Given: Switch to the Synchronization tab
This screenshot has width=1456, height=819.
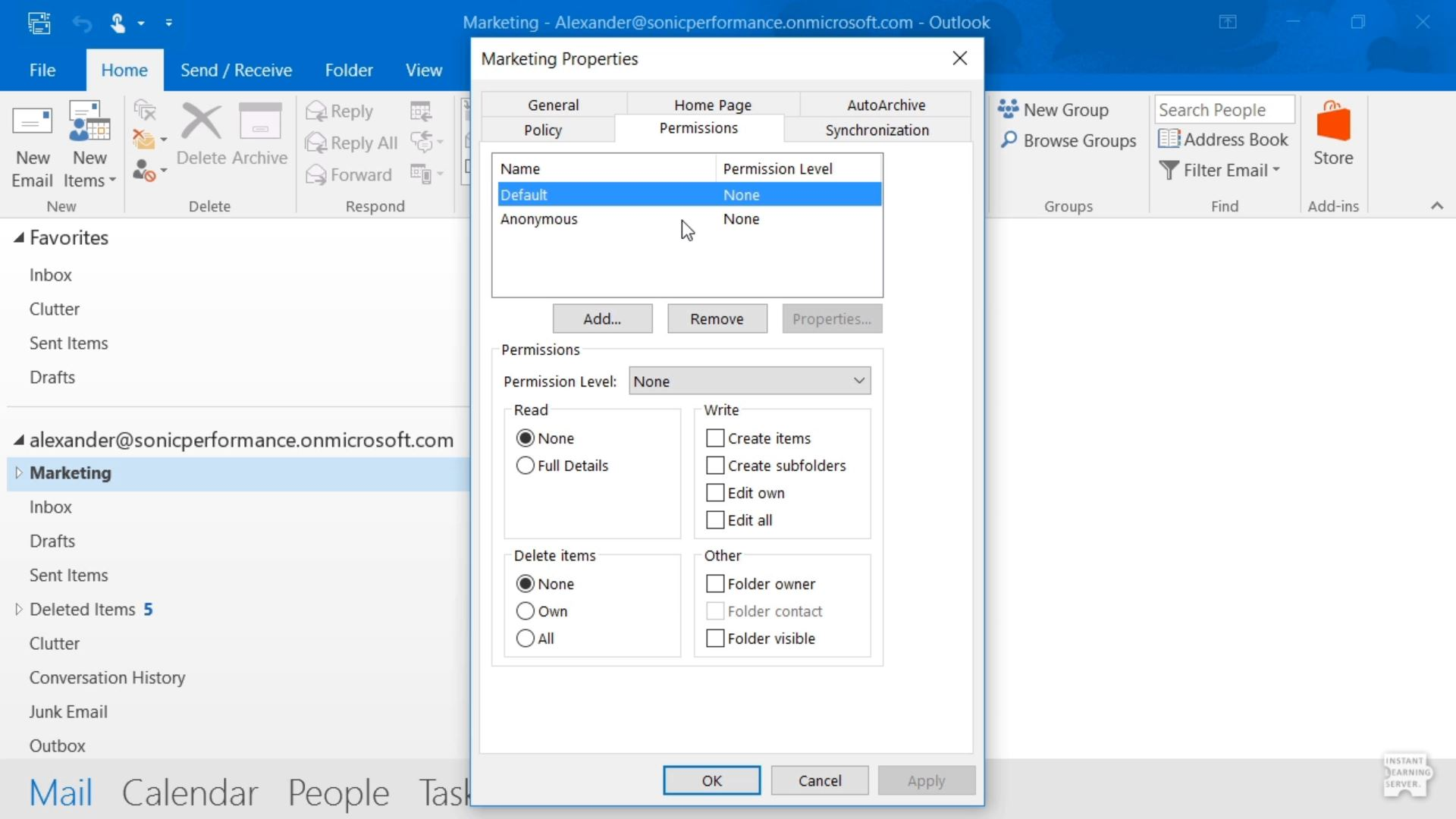Looking at the screenshot, I should click(x=877, y=130).
